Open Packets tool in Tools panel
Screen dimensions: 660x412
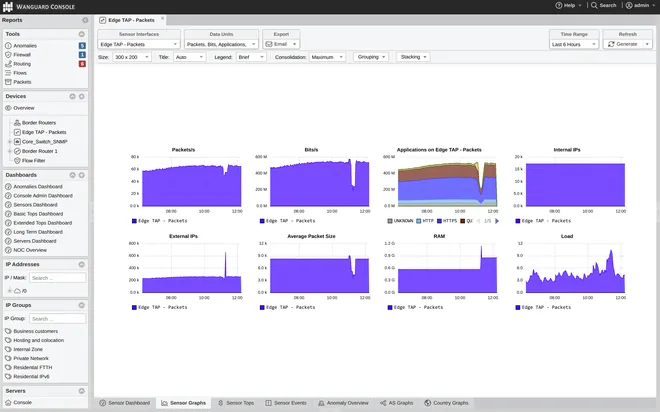pyautogui.click(x=22, y=82)
